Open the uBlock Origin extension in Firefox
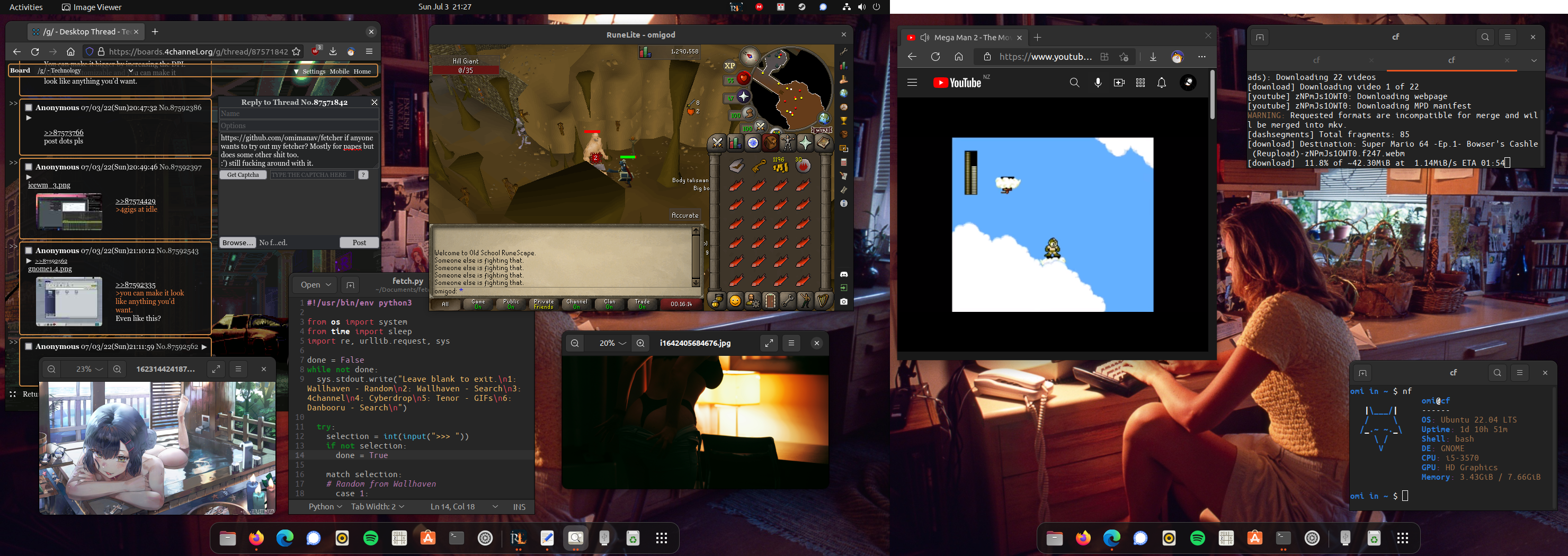The width and height of the screenshot is (1568, 556). tap(315, 52)
